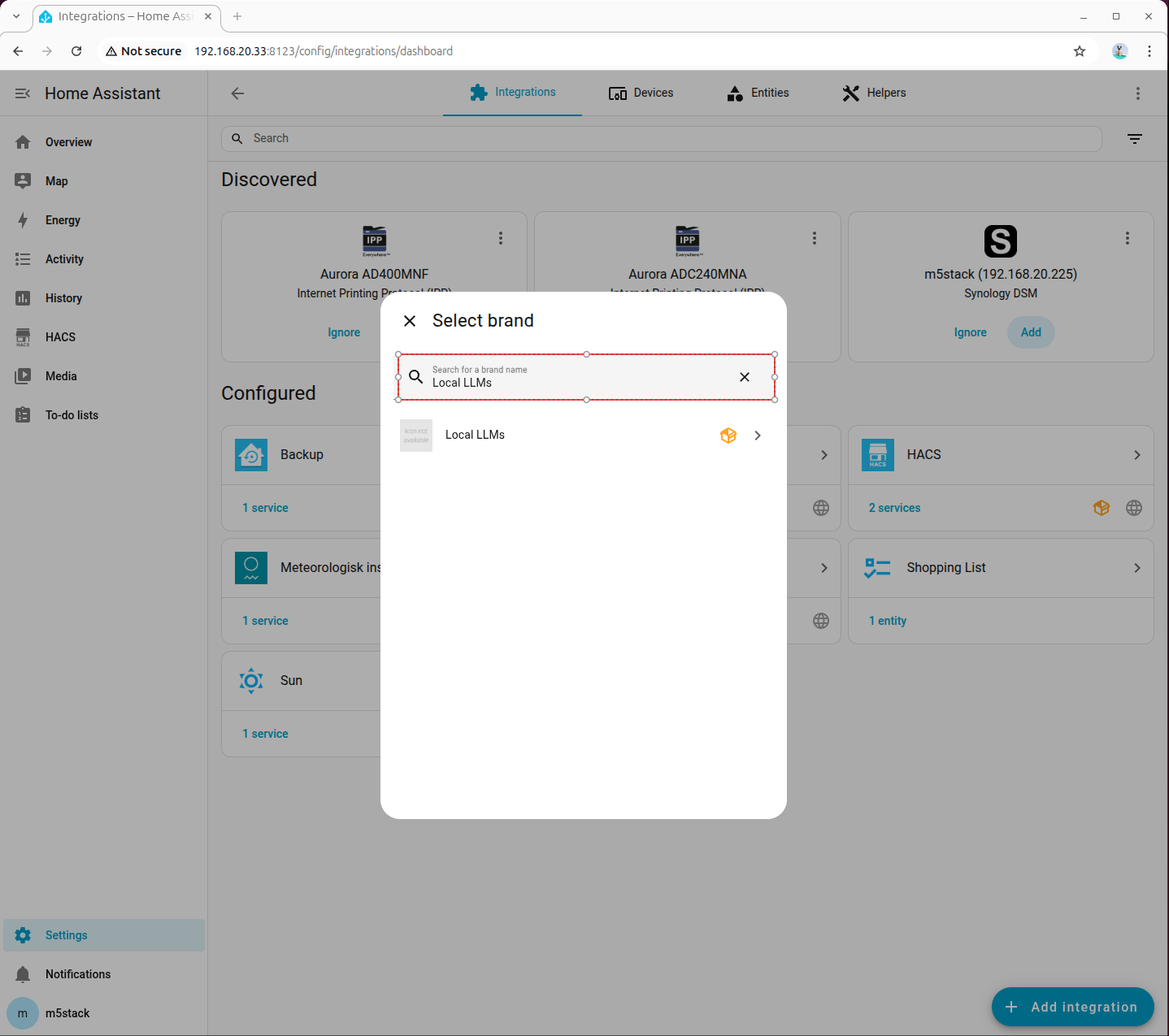This screenshot has height=1036, width=1169.
Task: Open the Overview dashboard
Action: (68, 142)
